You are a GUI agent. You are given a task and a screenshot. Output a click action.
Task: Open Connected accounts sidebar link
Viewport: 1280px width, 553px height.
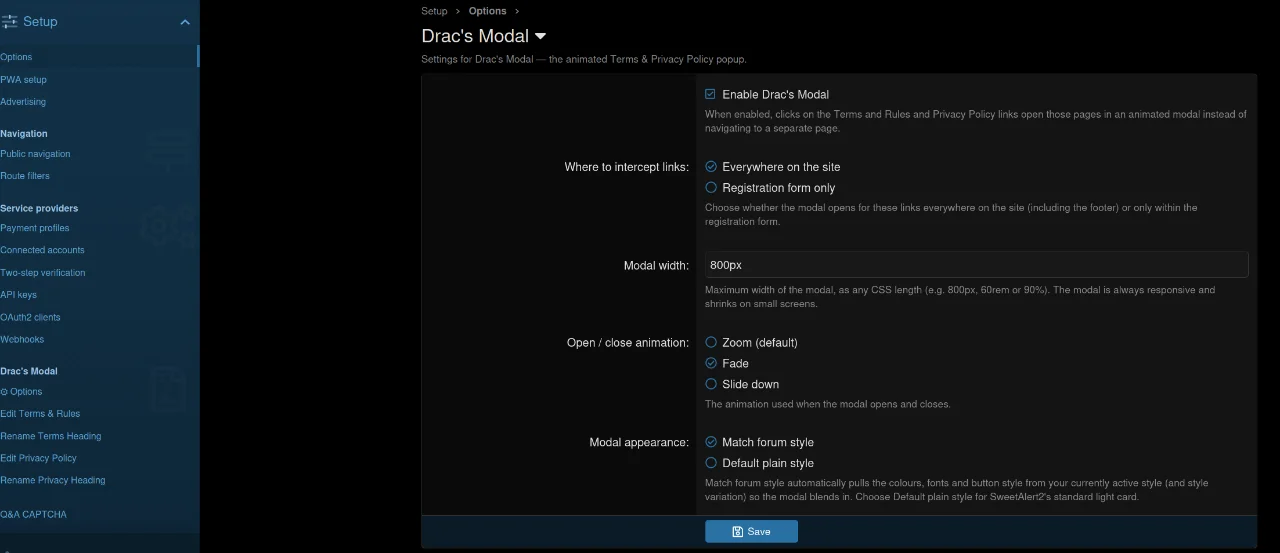[43, 250]
